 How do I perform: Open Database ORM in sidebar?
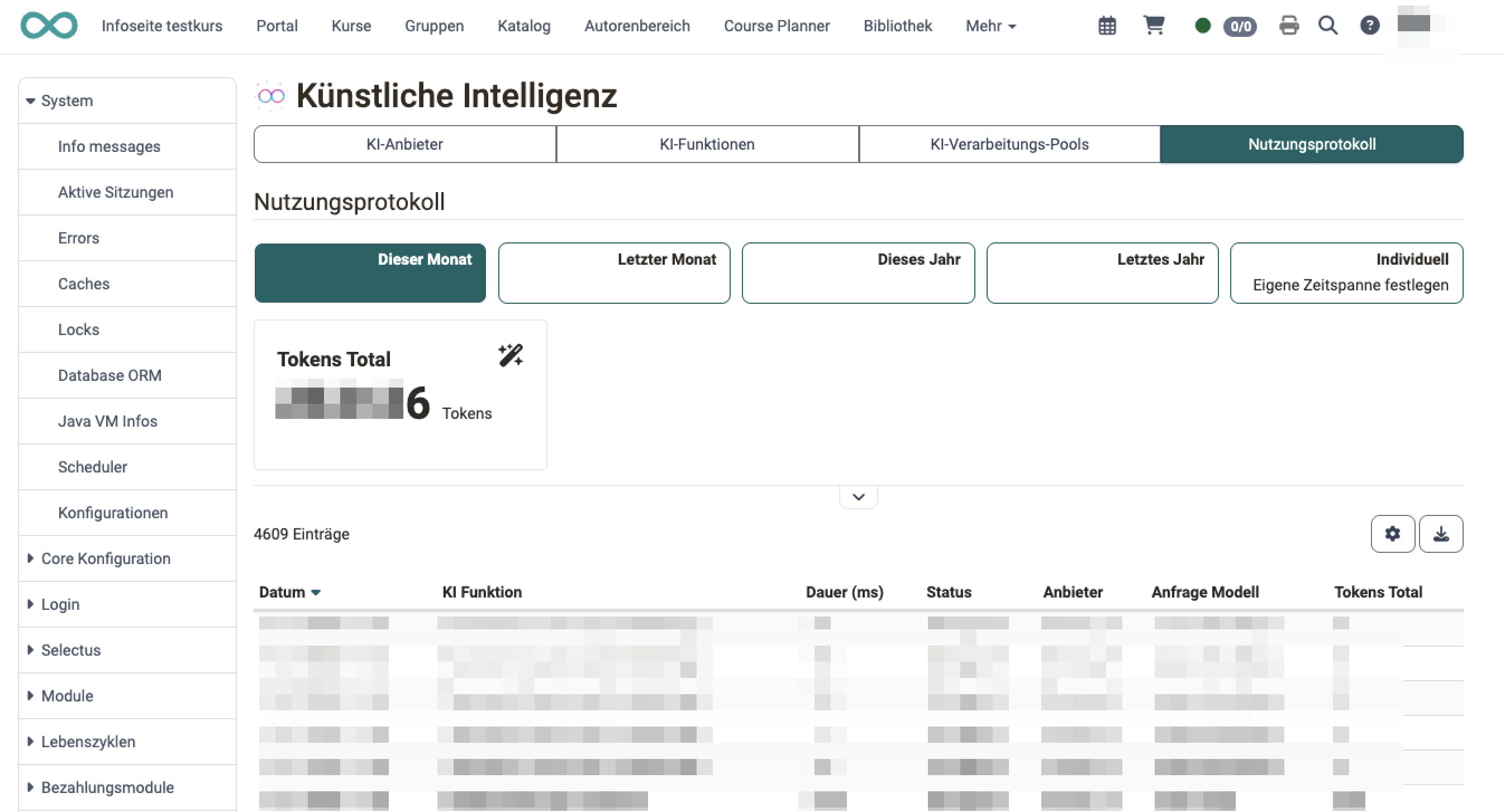point(127,375)
